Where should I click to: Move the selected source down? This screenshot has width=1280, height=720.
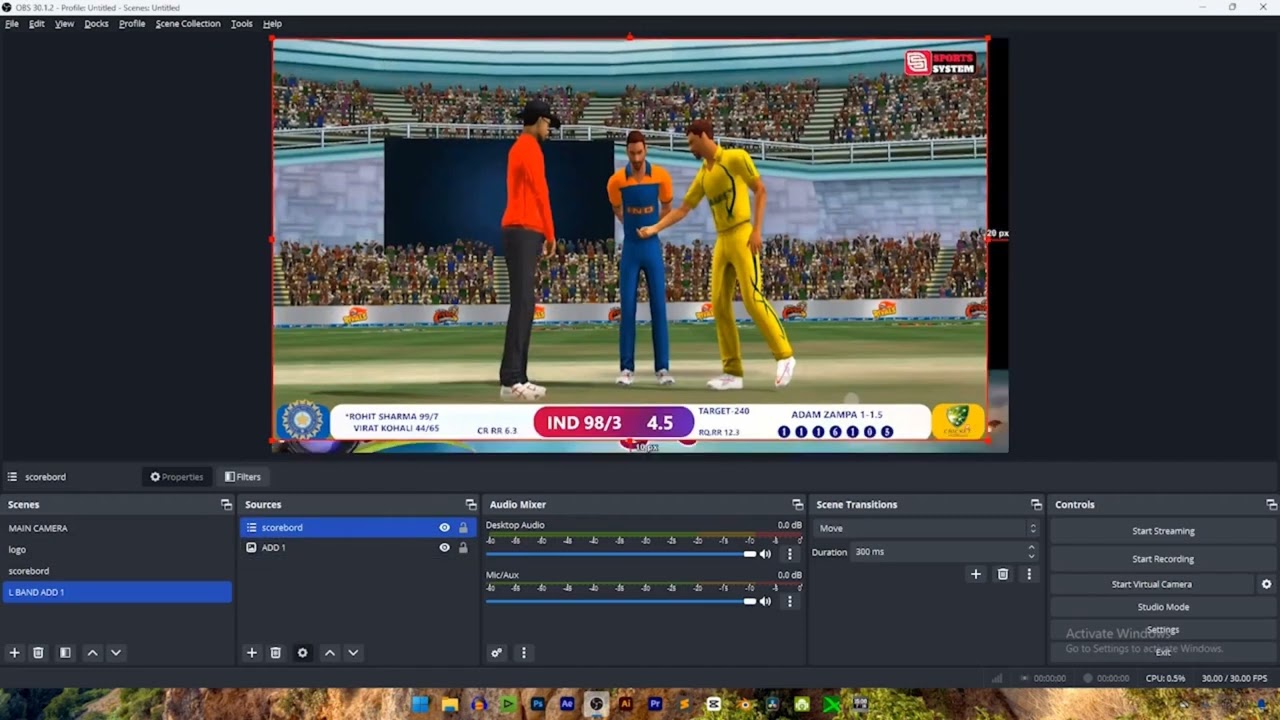coord(353,653)
